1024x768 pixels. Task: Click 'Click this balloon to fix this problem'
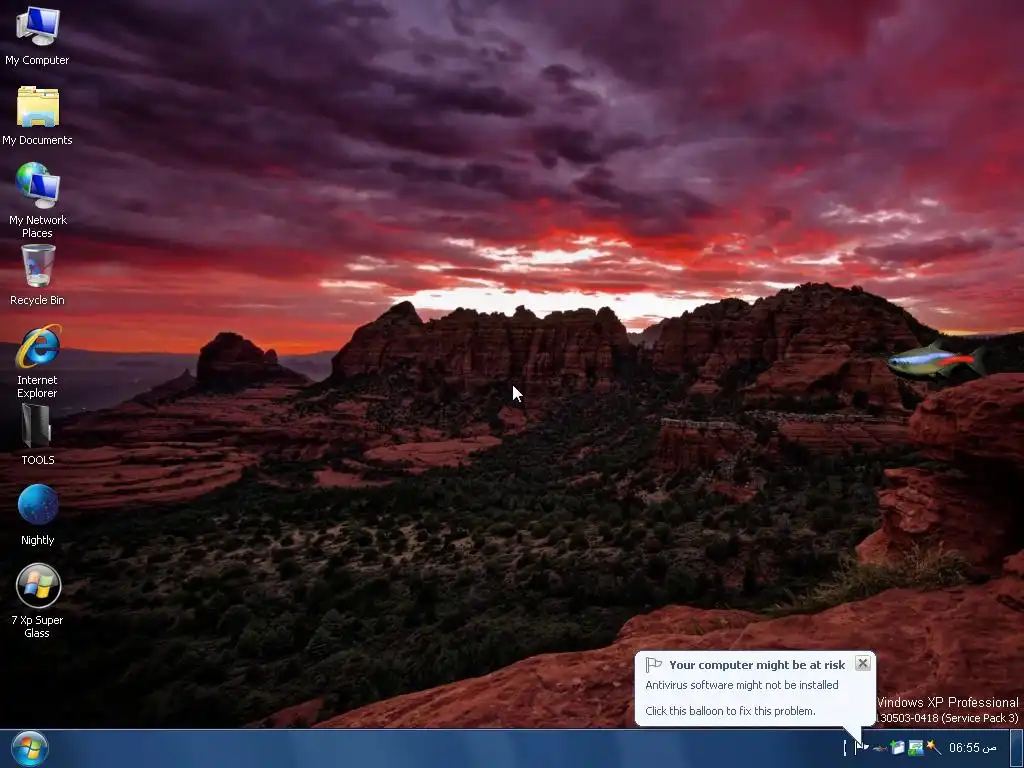click(730, 711)
